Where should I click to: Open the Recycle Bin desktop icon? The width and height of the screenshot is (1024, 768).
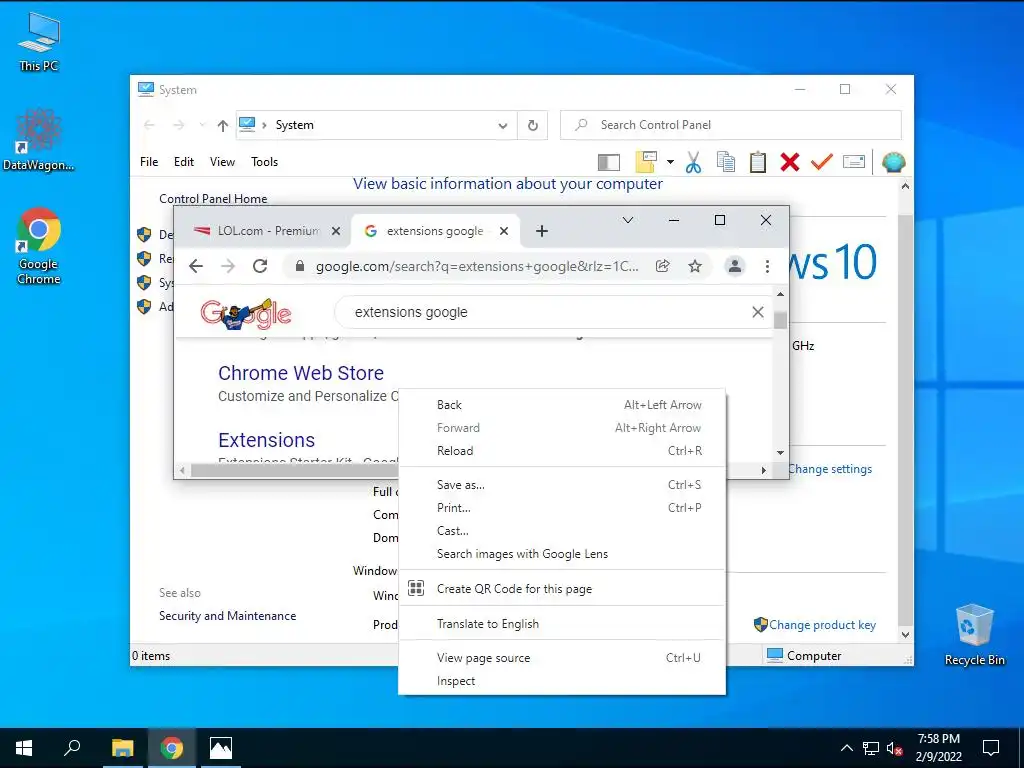(x=974, y=635)
